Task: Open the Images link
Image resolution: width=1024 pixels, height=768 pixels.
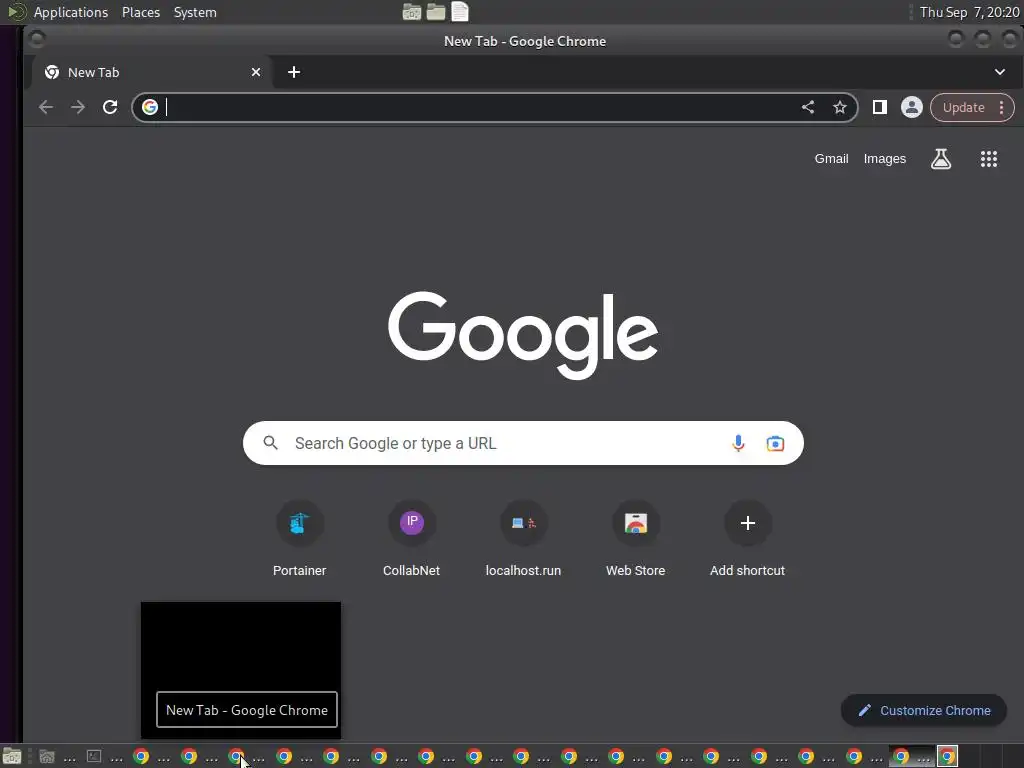Action: (x=885, y=159)
